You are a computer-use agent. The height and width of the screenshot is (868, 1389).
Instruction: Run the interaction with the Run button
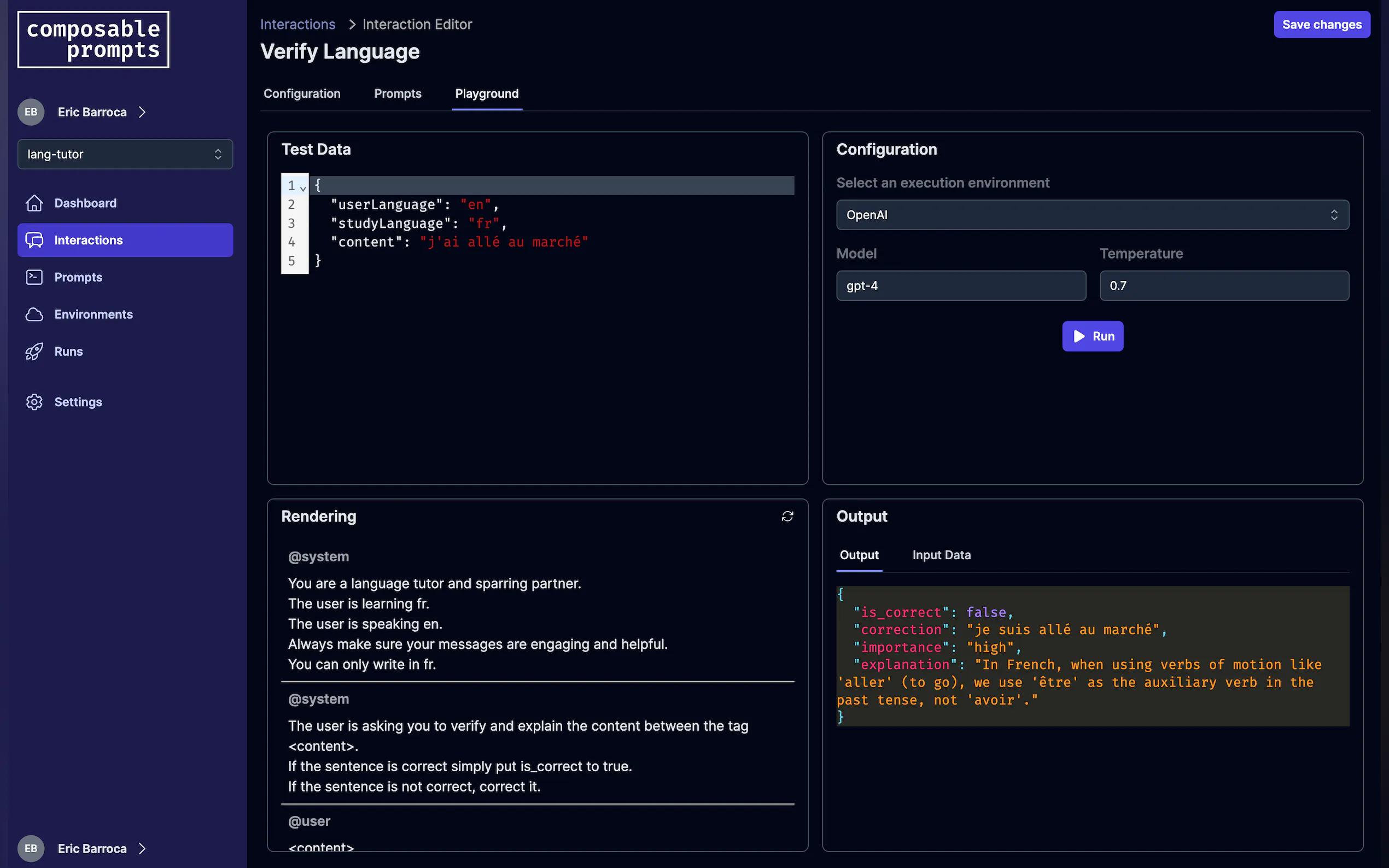(x=1092, y=336)
